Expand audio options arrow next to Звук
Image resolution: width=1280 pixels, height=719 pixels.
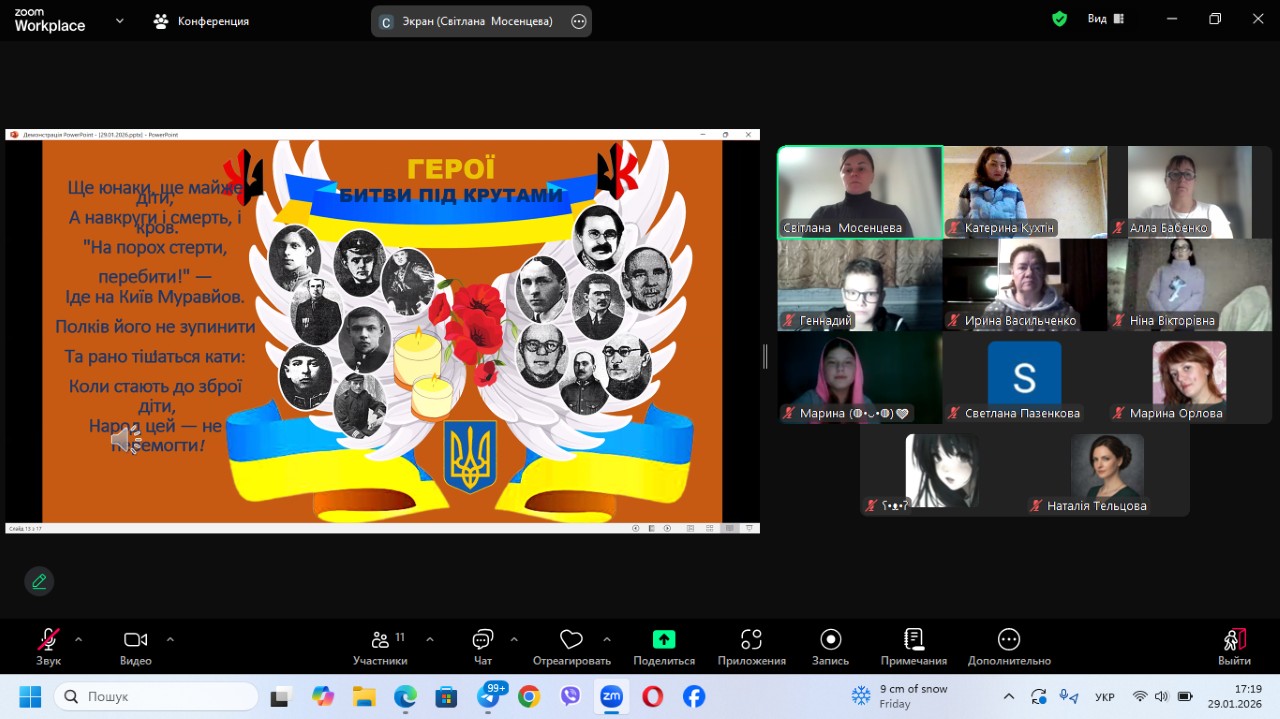(x=79, y=639)
